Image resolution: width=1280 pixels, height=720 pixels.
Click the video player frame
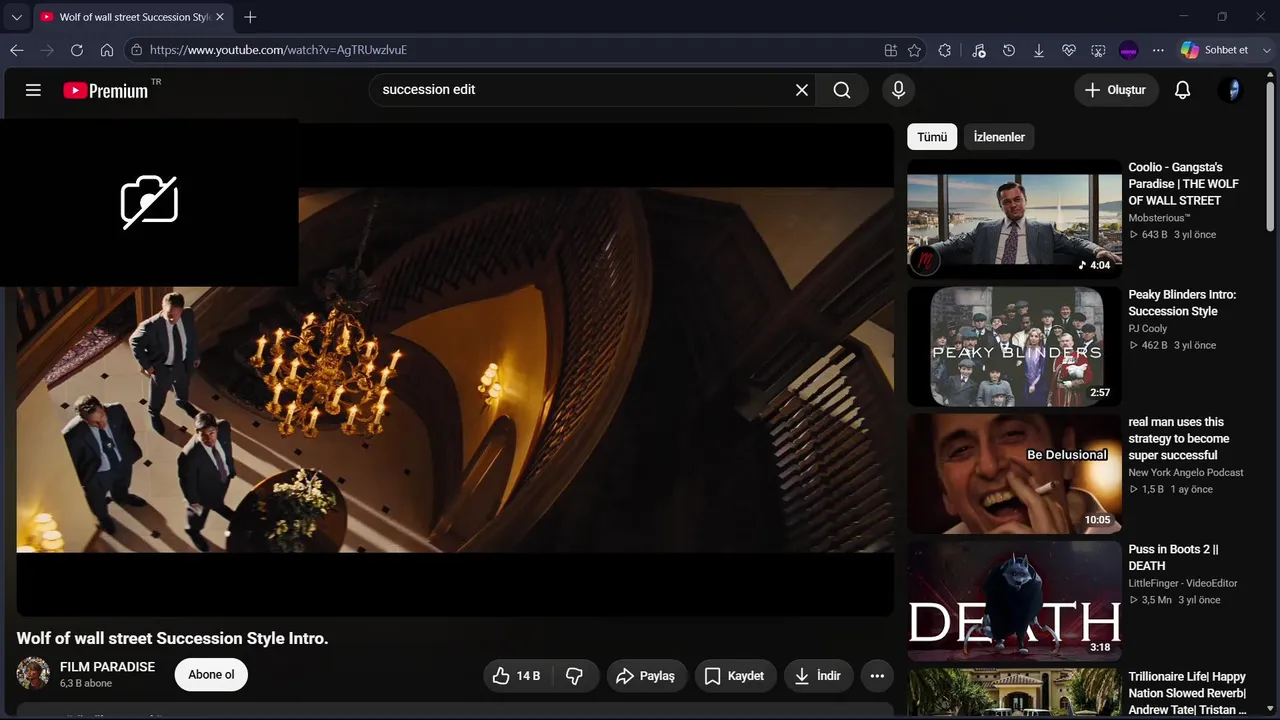455,369
